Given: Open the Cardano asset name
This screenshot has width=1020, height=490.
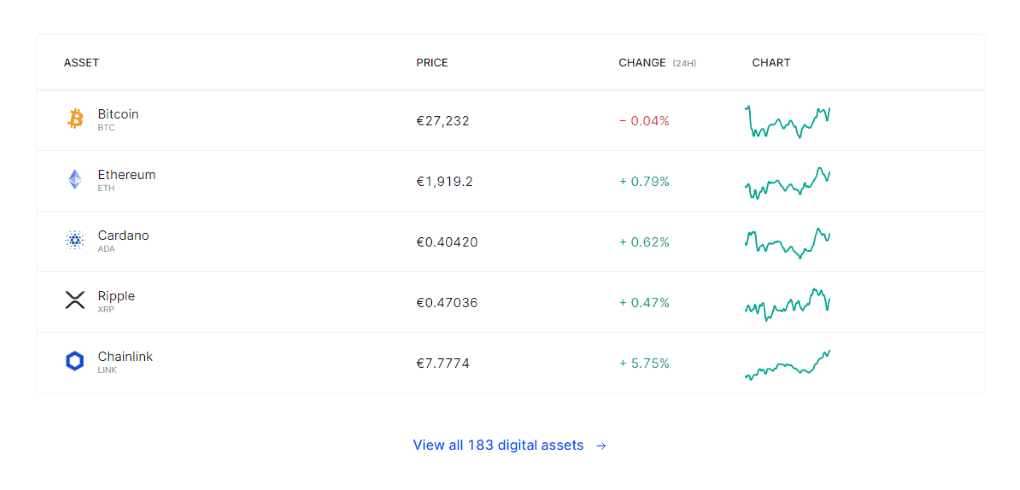Looking at the screenshot, I should 124,235.
